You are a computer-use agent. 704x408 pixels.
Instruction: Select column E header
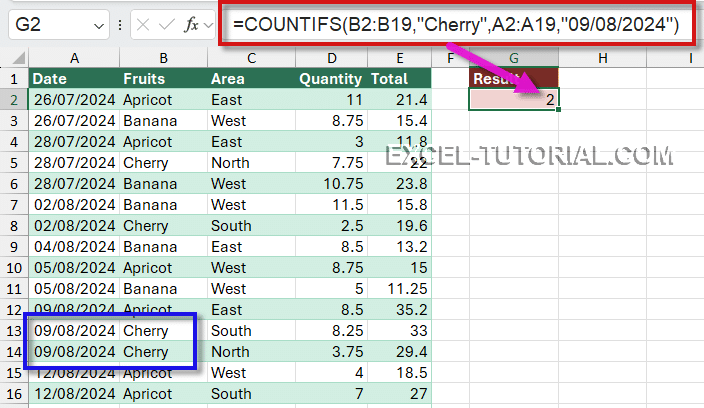400,58
